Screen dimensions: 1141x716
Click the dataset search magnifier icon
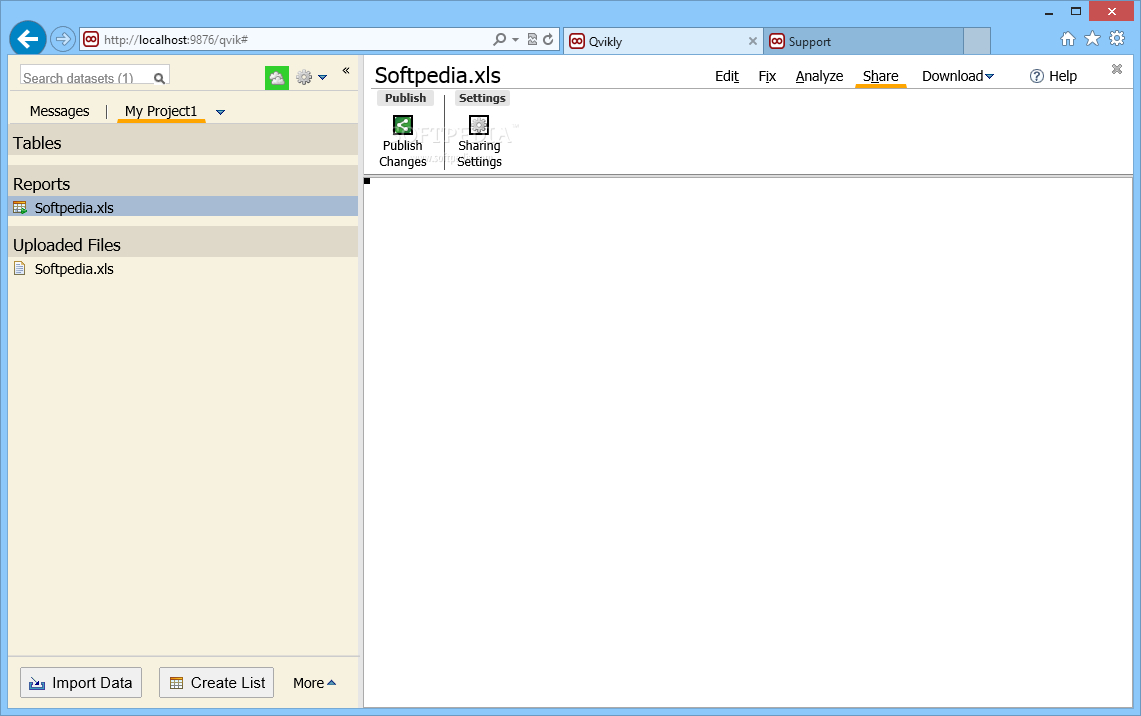coord(159,78)
